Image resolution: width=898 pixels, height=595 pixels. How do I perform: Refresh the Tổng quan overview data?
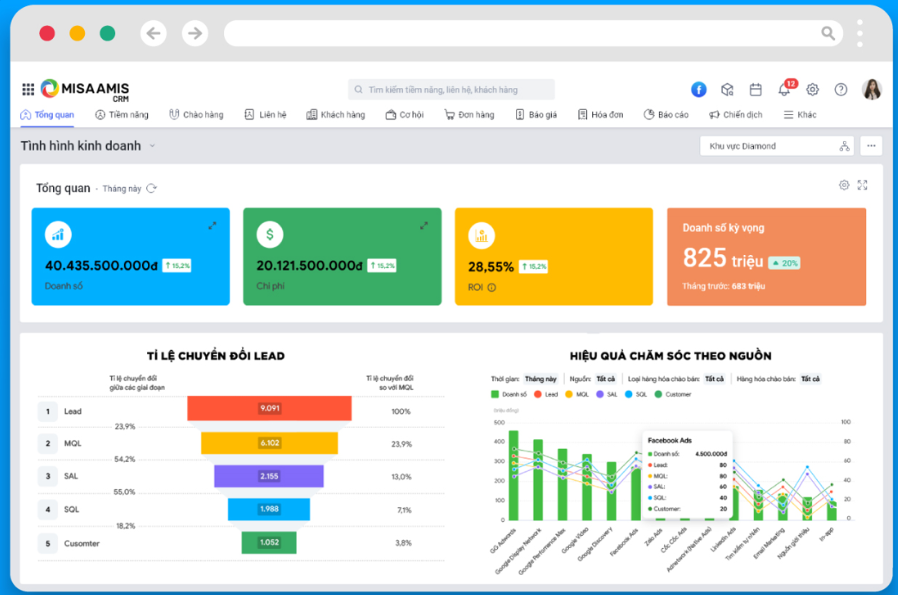point(151,188)
